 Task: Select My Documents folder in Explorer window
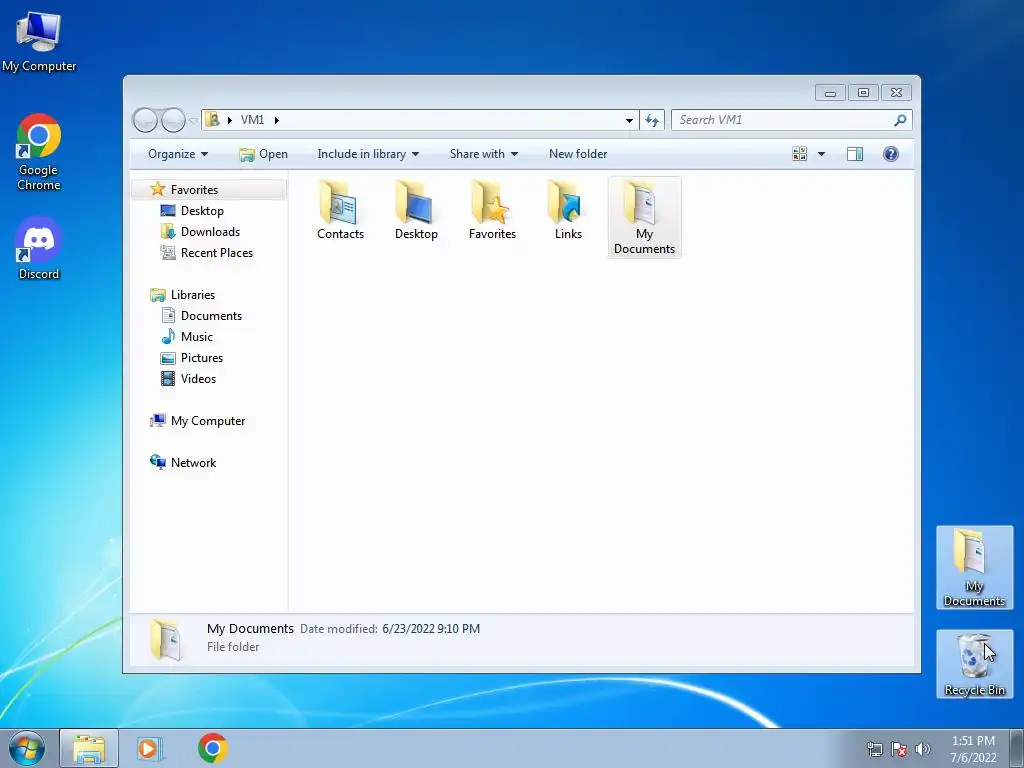pos(644,217)
